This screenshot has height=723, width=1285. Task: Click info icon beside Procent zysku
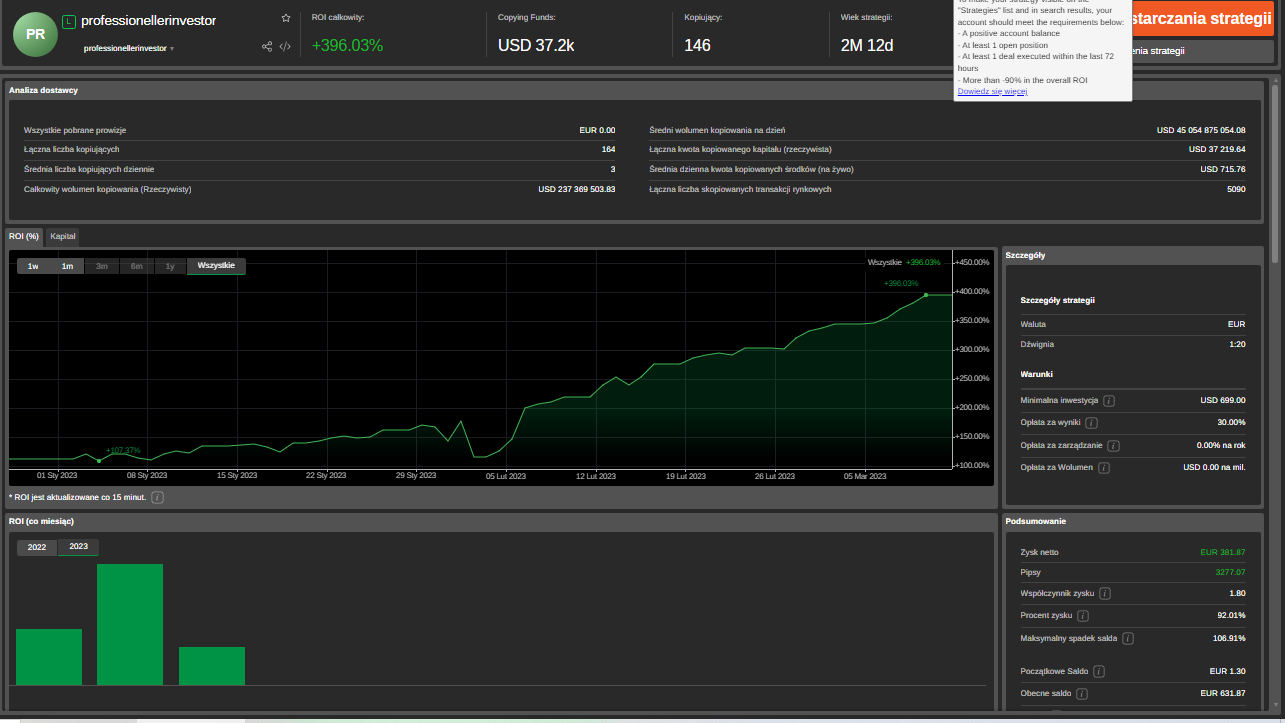pyautogui.click(x=1083, y=615)
